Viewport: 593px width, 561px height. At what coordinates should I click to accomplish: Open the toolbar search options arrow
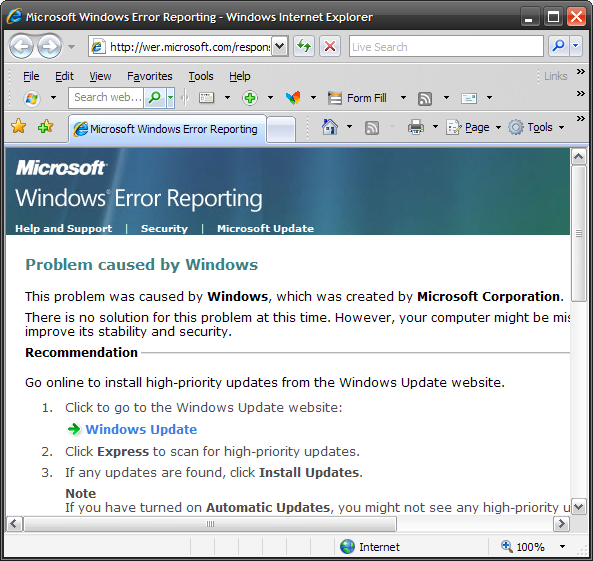click(x=171, y=98)
